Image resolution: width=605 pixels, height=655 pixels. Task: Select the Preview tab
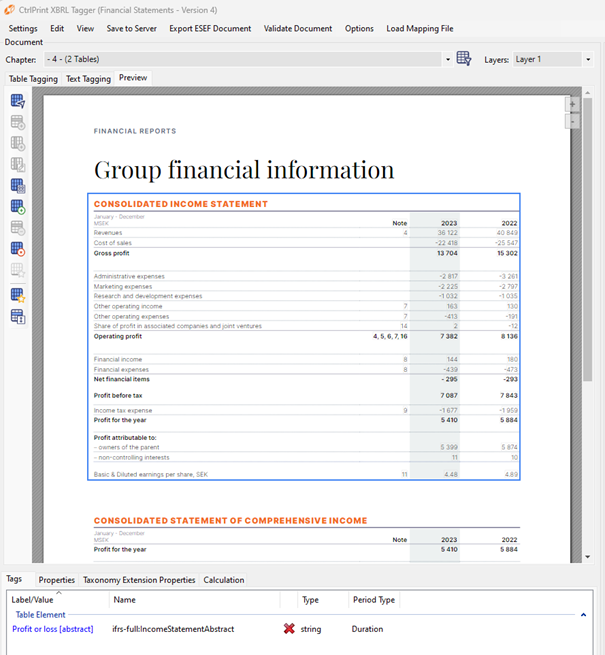tap(133, 78)
